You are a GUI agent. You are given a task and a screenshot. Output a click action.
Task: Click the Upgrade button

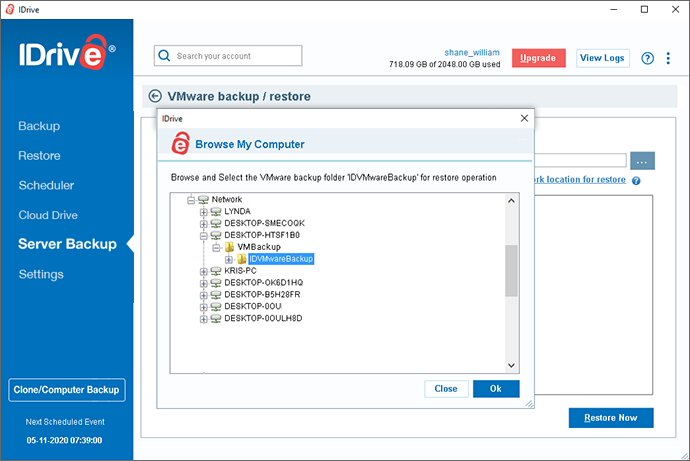(x=539, y=58)
